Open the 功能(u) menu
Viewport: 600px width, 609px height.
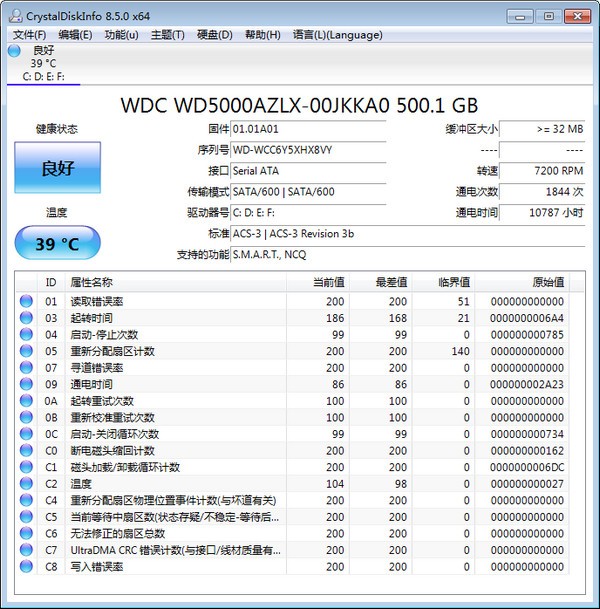[121, 34]
